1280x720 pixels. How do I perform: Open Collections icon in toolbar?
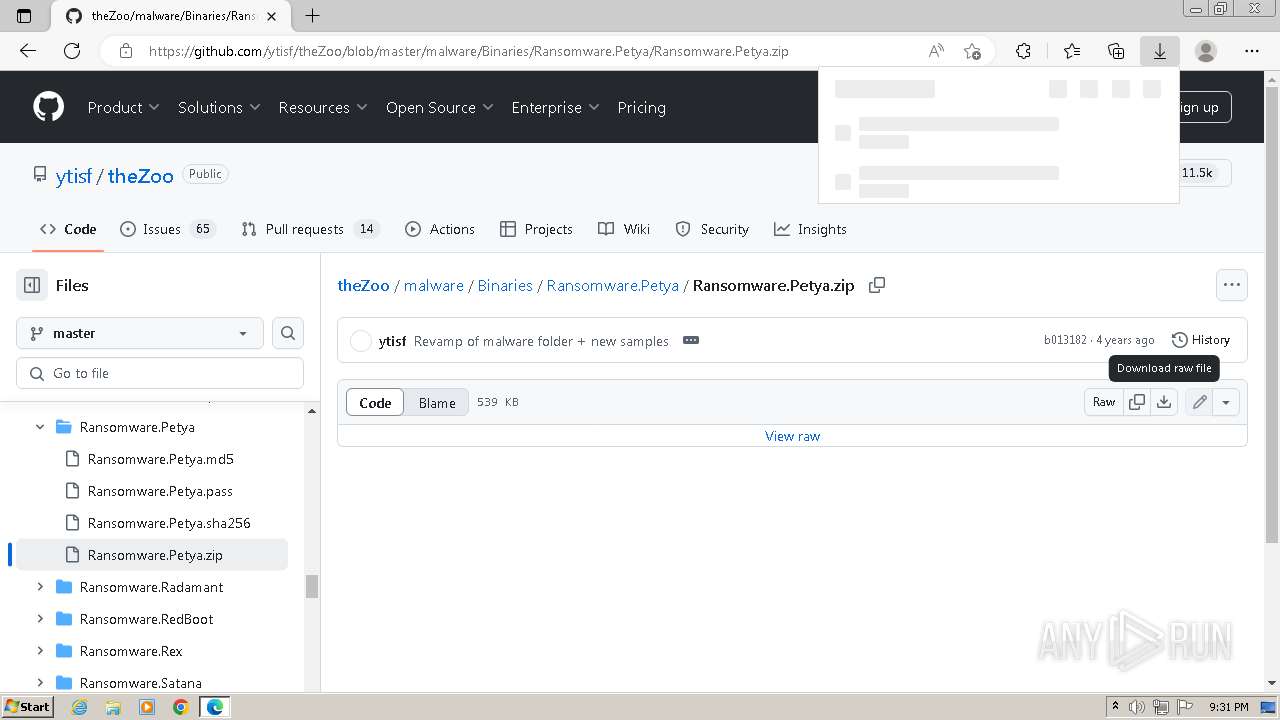[1116, 51]
